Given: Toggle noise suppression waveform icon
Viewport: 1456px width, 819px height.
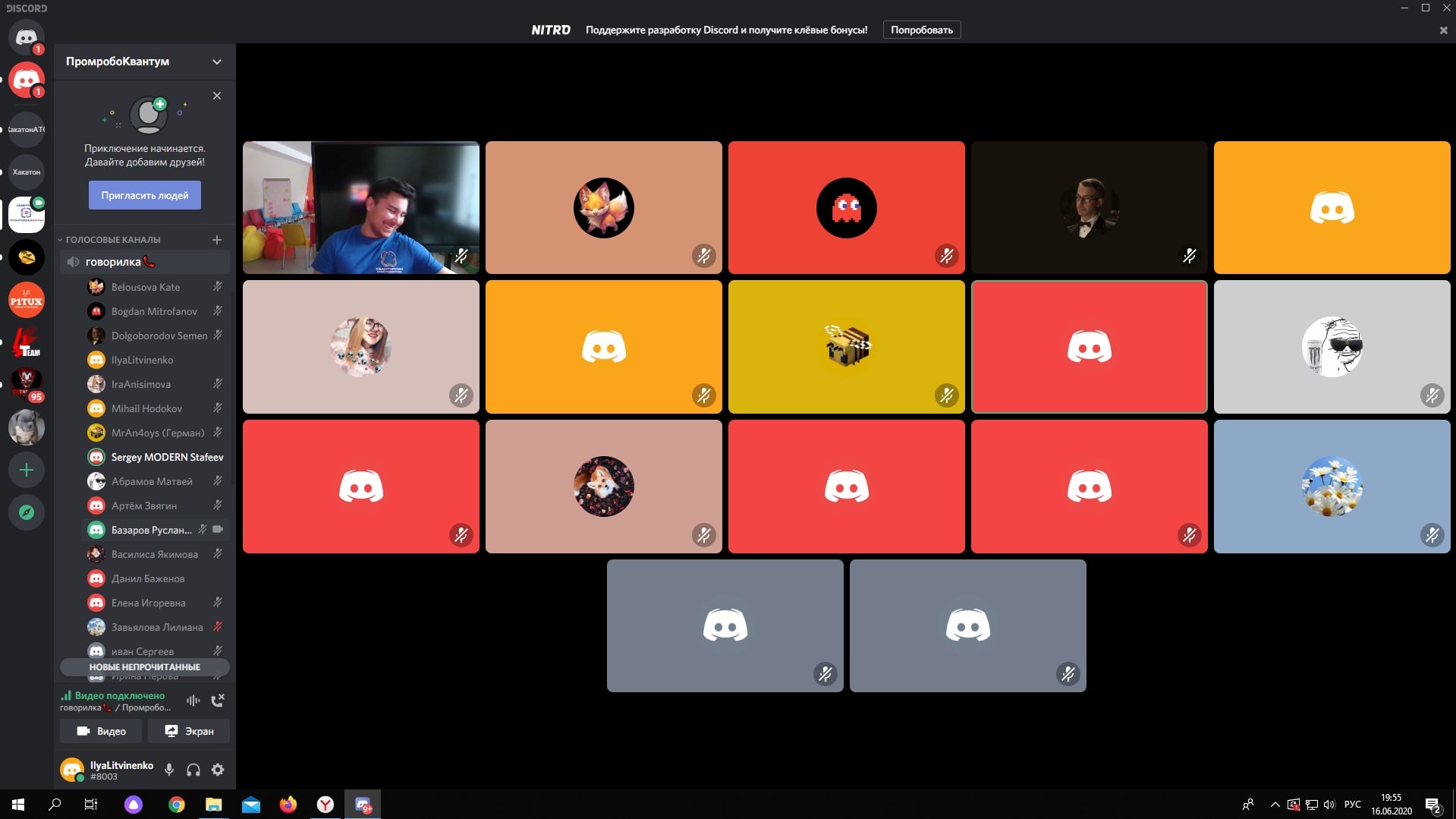Looking at the screenshot, I should coord(193,701).
